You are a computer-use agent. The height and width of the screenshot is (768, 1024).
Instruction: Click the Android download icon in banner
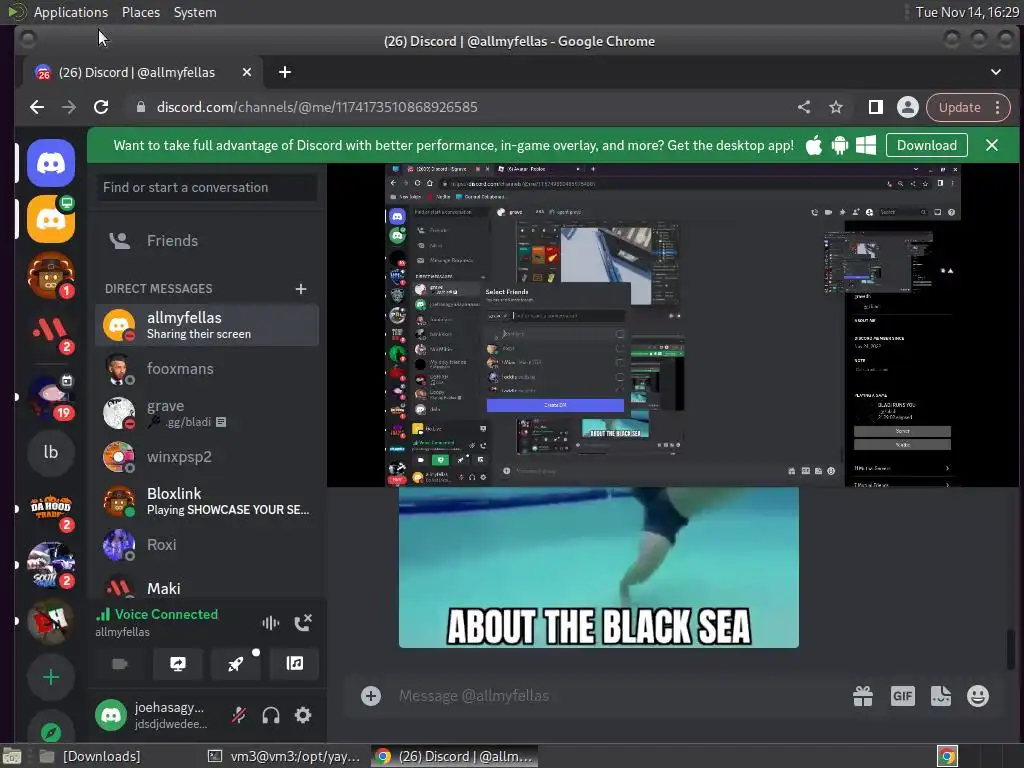coord(840,145)
